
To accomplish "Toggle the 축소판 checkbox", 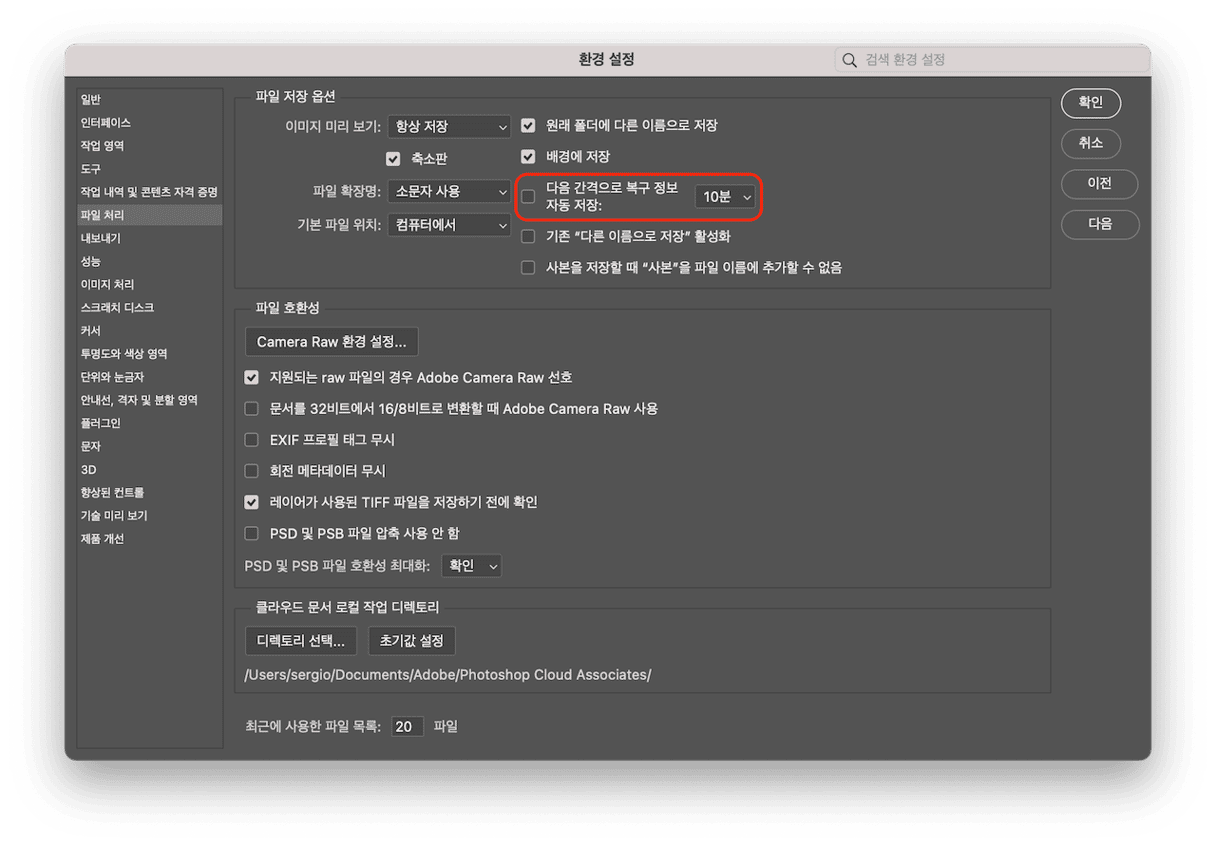I will point(393,158).
